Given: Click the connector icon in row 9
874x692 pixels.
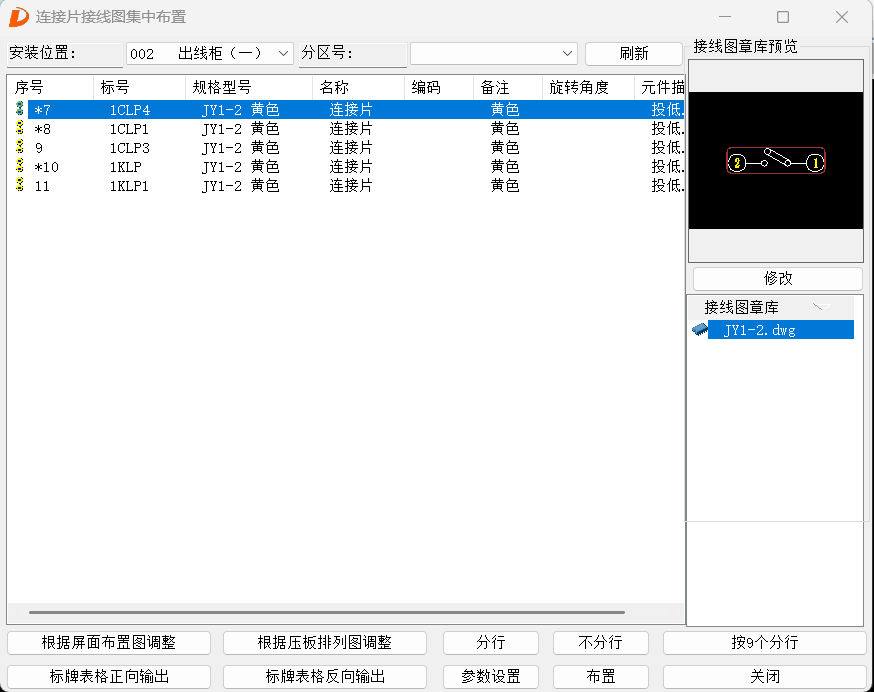Looking at the screenshot, I should [x=20, y=147].
